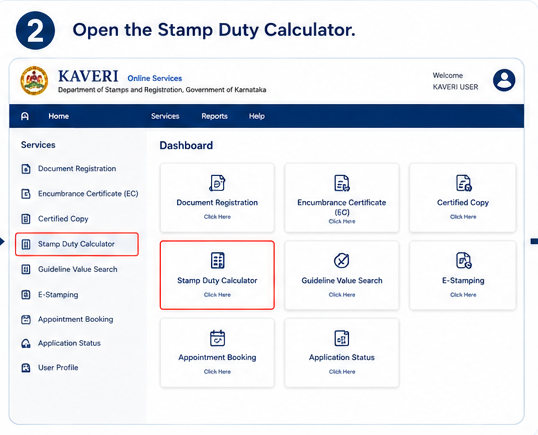Click E-Stamping card title text
This screenshot has height=435, width=538.
pyautogui.click(x=463, y=281)
